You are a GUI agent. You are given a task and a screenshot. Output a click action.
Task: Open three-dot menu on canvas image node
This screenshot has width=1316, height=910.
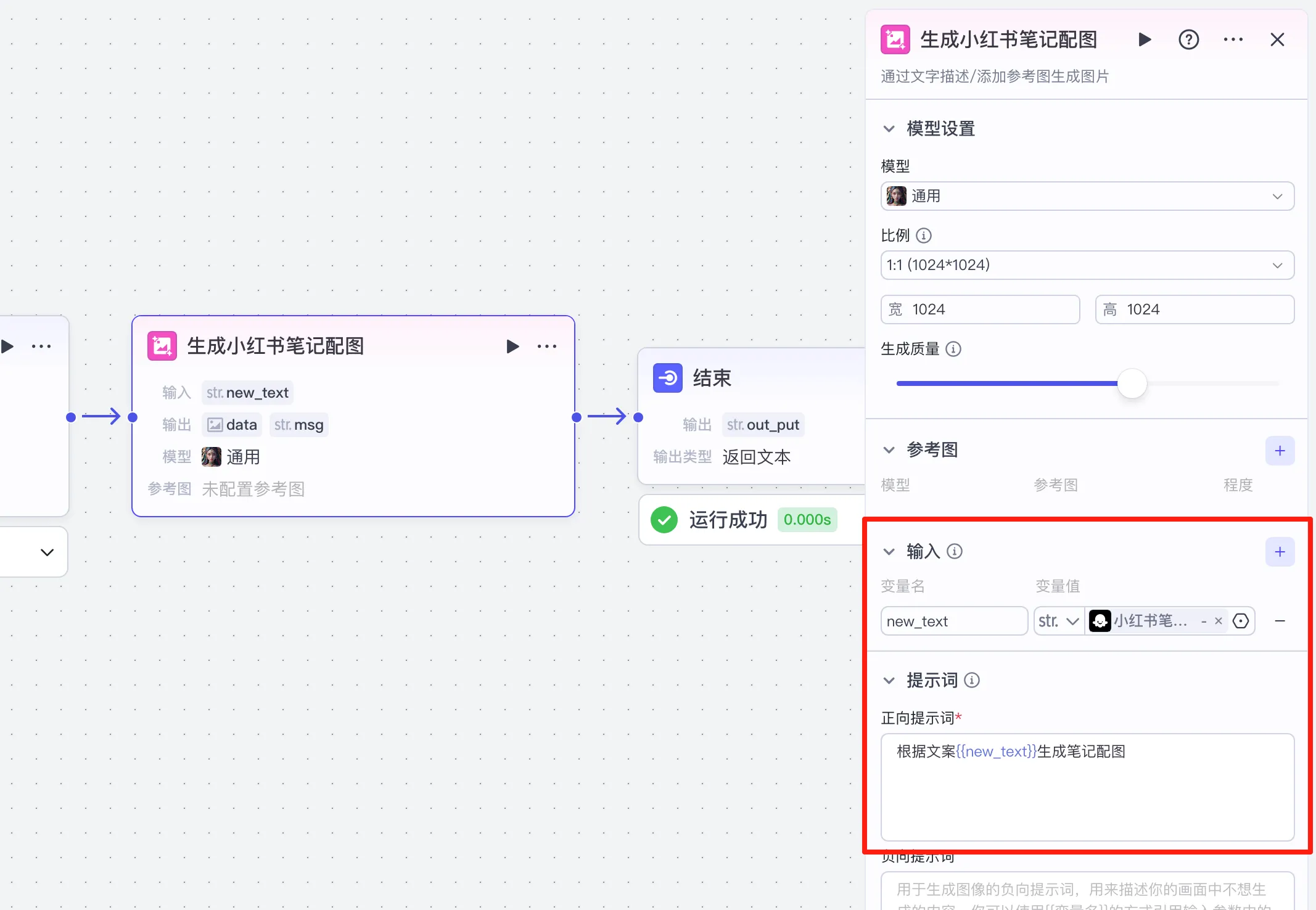pyautogui.click(x=546, y=346)
